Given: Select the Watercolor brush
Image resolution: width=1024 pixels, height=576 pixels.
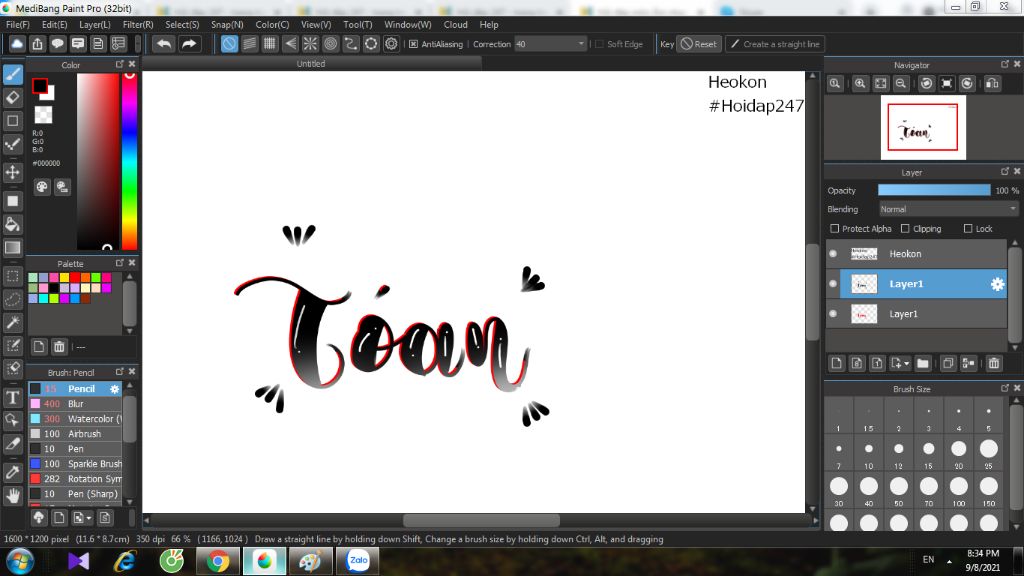Looking at the screenshot, I should pos(76,419).
